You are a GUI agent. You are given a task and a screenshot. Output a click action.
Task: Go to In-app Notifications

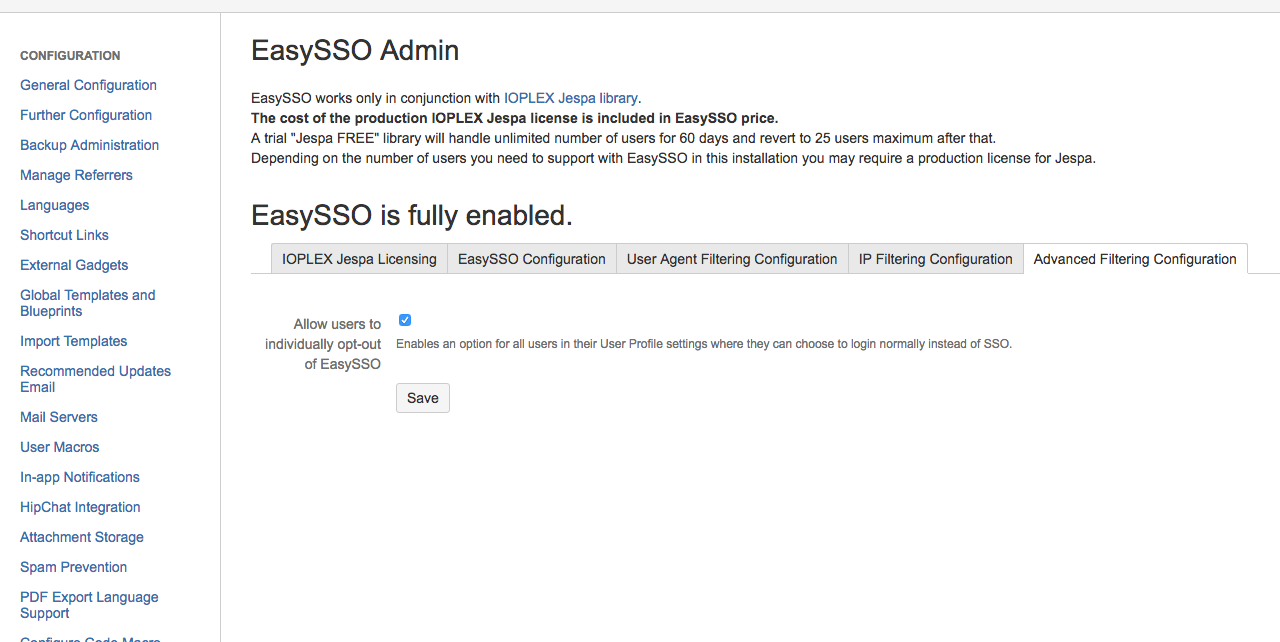coord(80,477)
